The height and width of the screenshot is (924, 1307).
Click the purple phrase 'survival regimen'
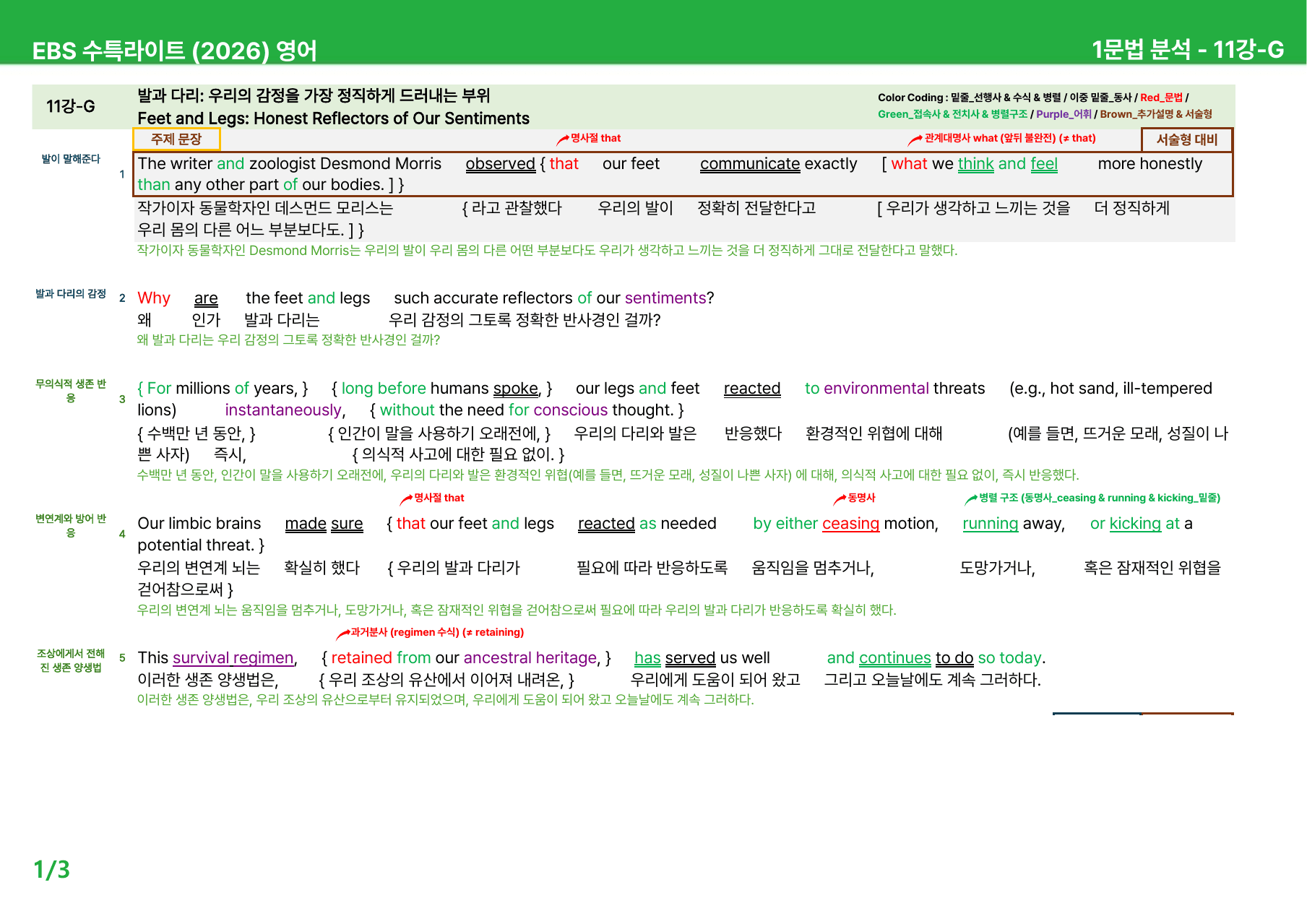click(233, 658)
